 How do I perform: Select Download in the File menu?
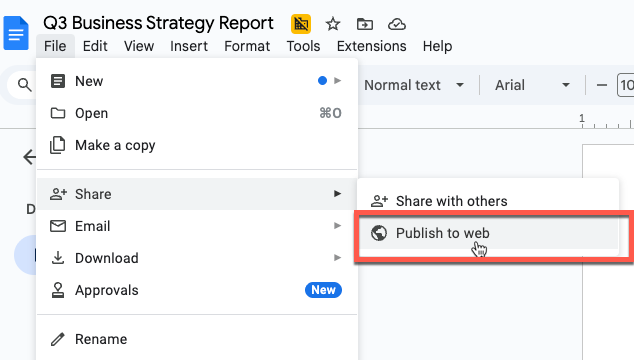tap(197, 258)
